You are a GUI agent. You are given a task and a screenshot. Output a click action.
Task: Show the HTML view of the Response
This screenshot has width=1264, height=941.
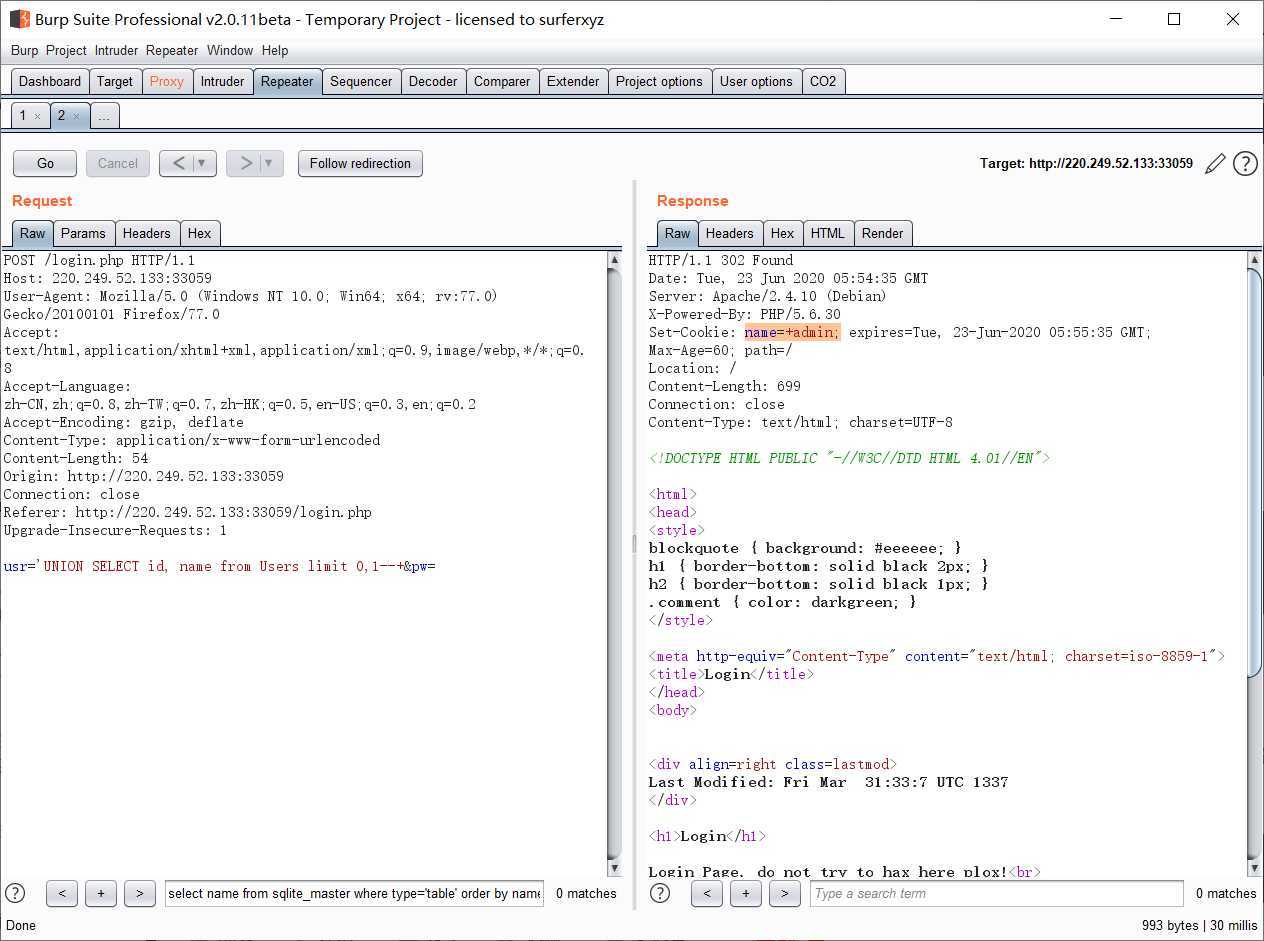(828, 233)
